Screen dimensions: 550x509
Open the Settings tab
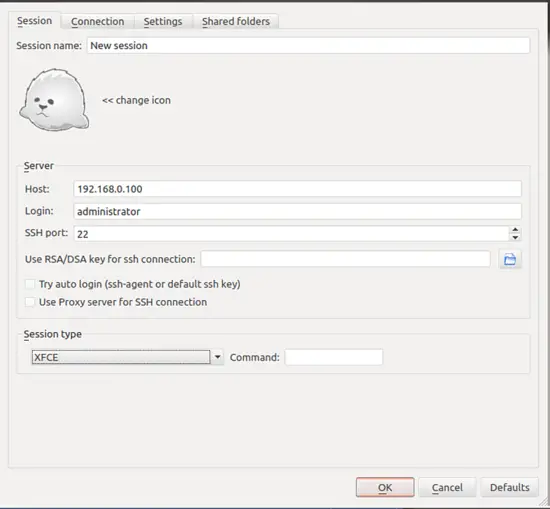click(163, 21)
